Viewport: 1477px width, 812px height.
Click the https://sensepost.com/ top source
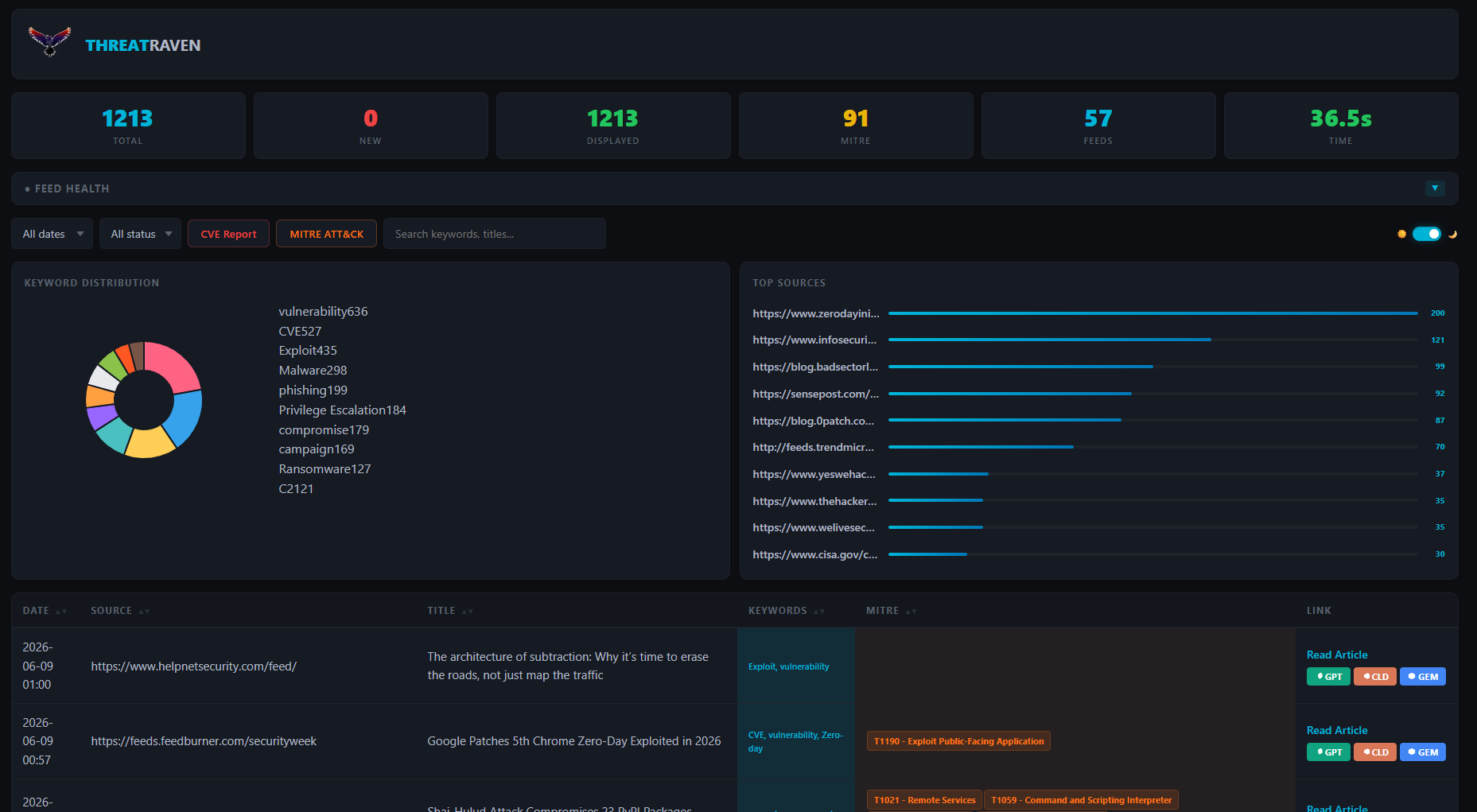point(816,394)
